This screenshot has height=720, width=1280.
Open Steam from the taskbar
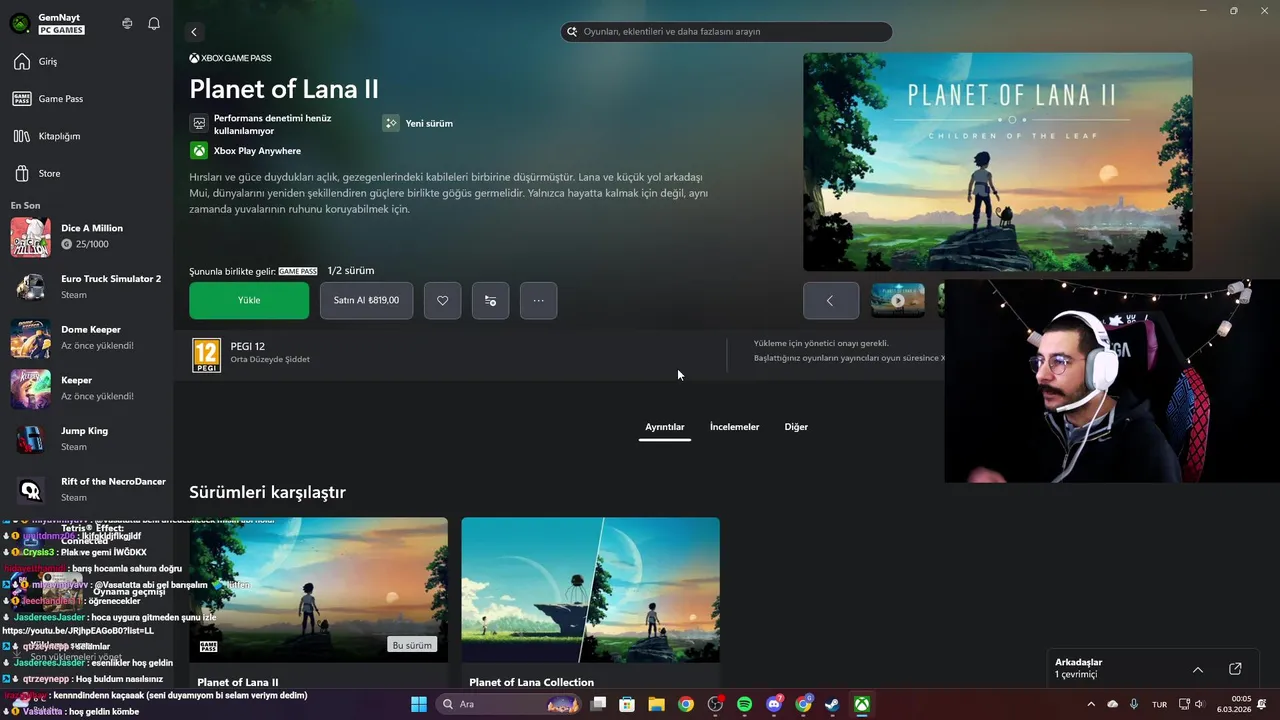[x=832, y=704]
